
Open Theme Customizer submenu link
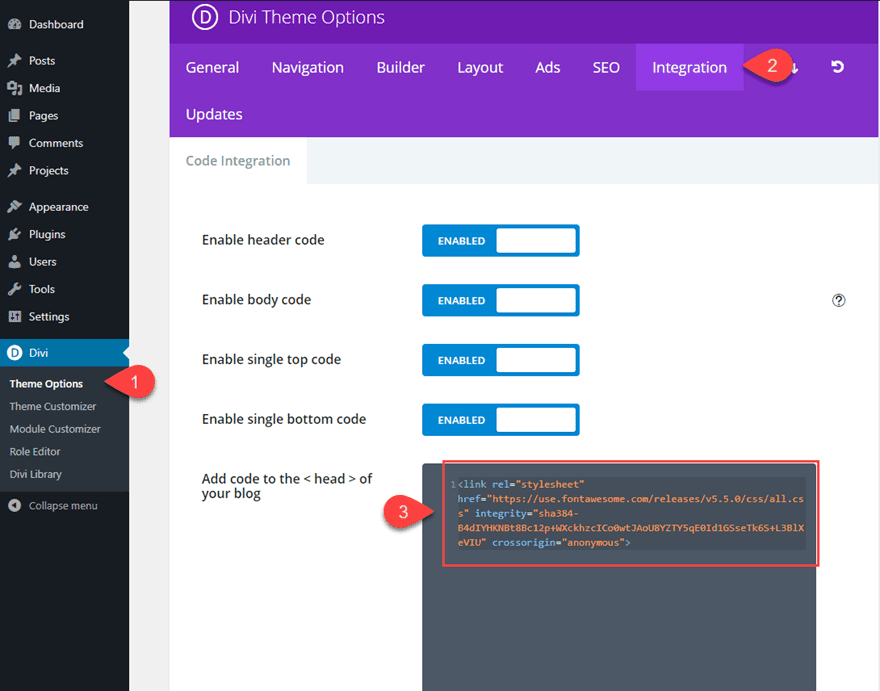[x=53, y=406]
